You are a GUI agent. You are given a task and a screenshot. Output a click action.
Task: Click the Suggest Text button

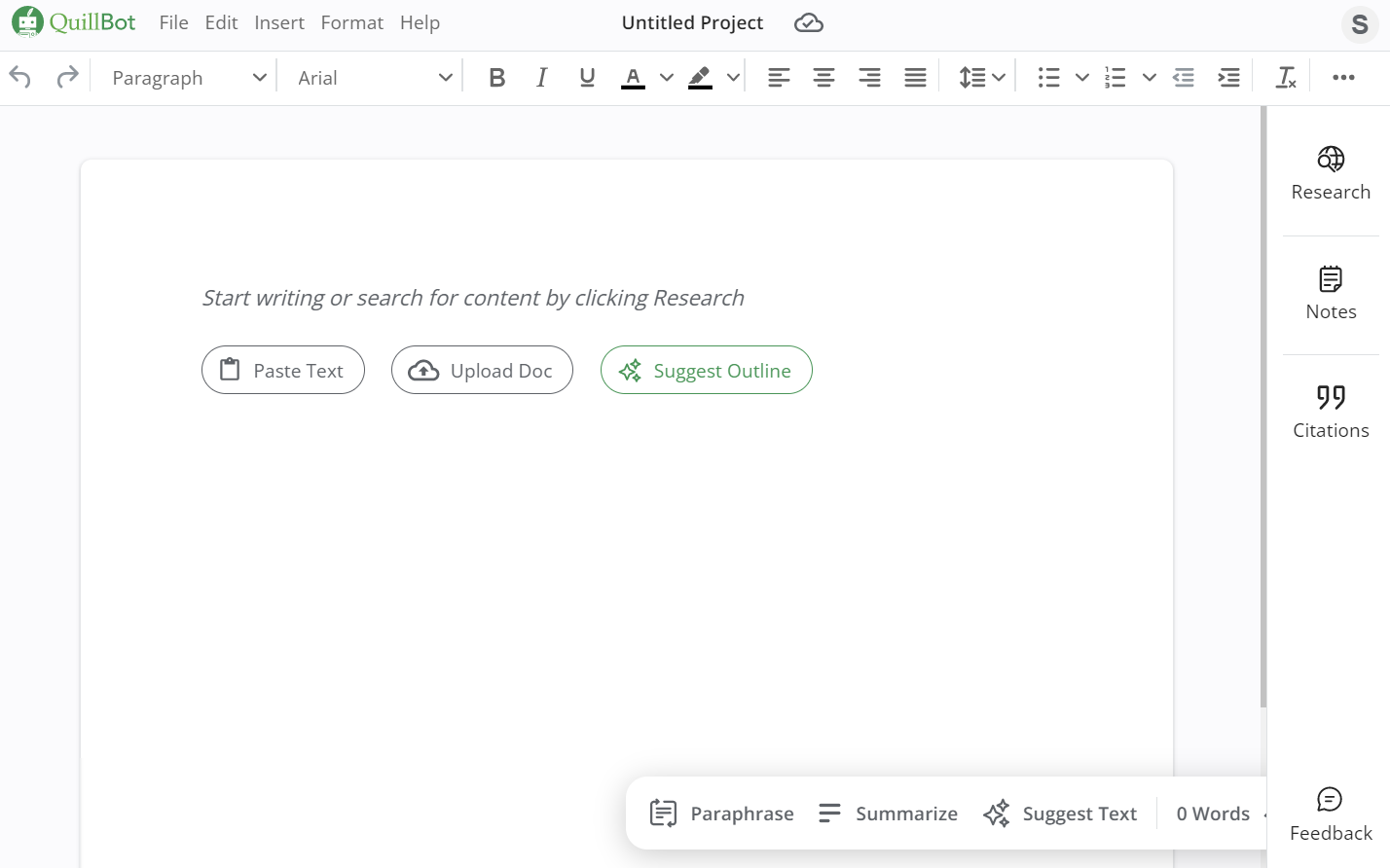(x=1060, y=814)
